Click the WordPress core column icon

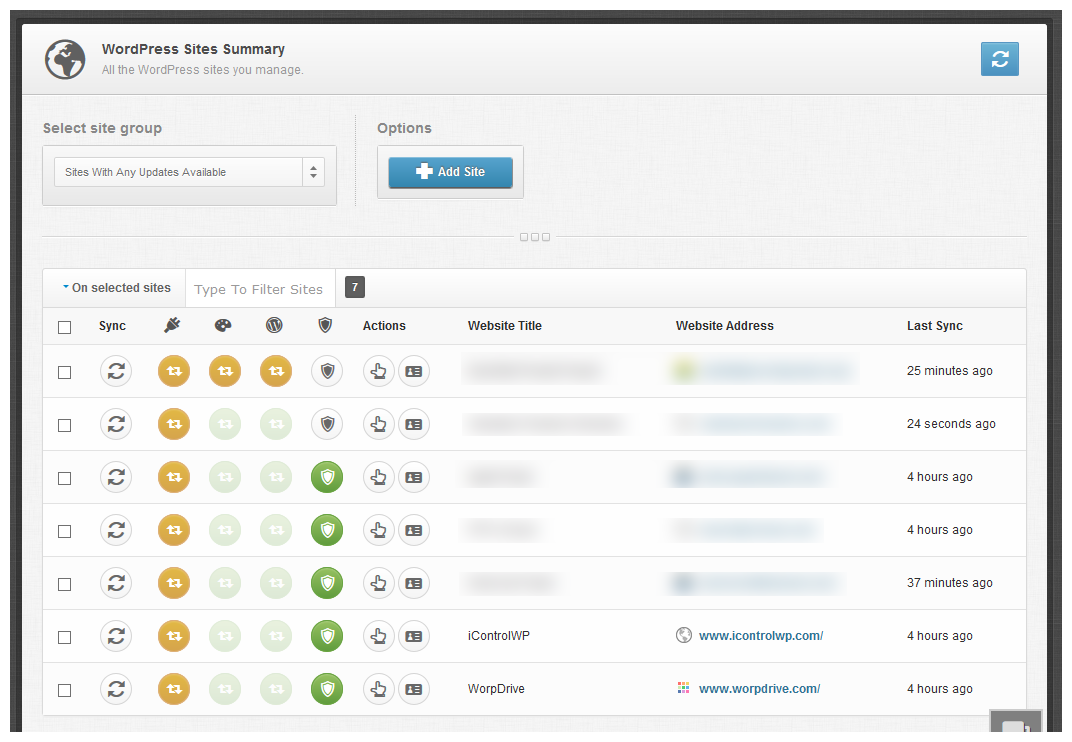(274, 326)
